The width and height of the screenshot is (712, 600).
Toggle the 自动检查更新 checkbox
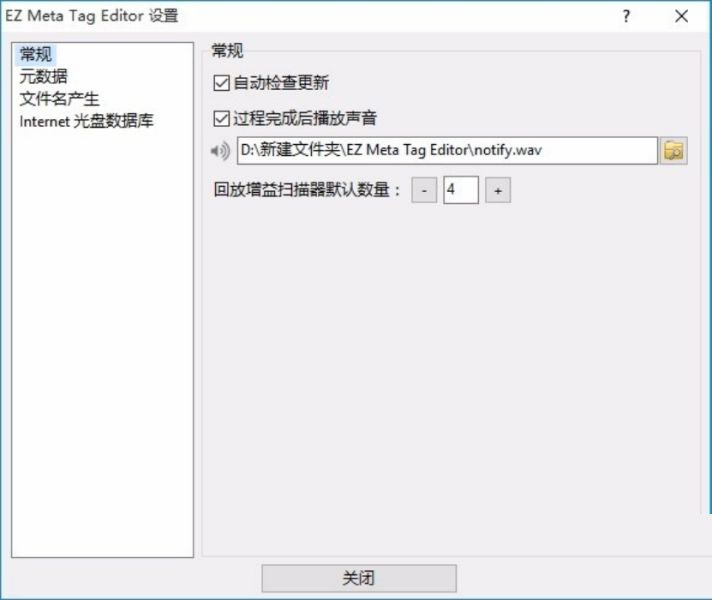coord(221,83)
